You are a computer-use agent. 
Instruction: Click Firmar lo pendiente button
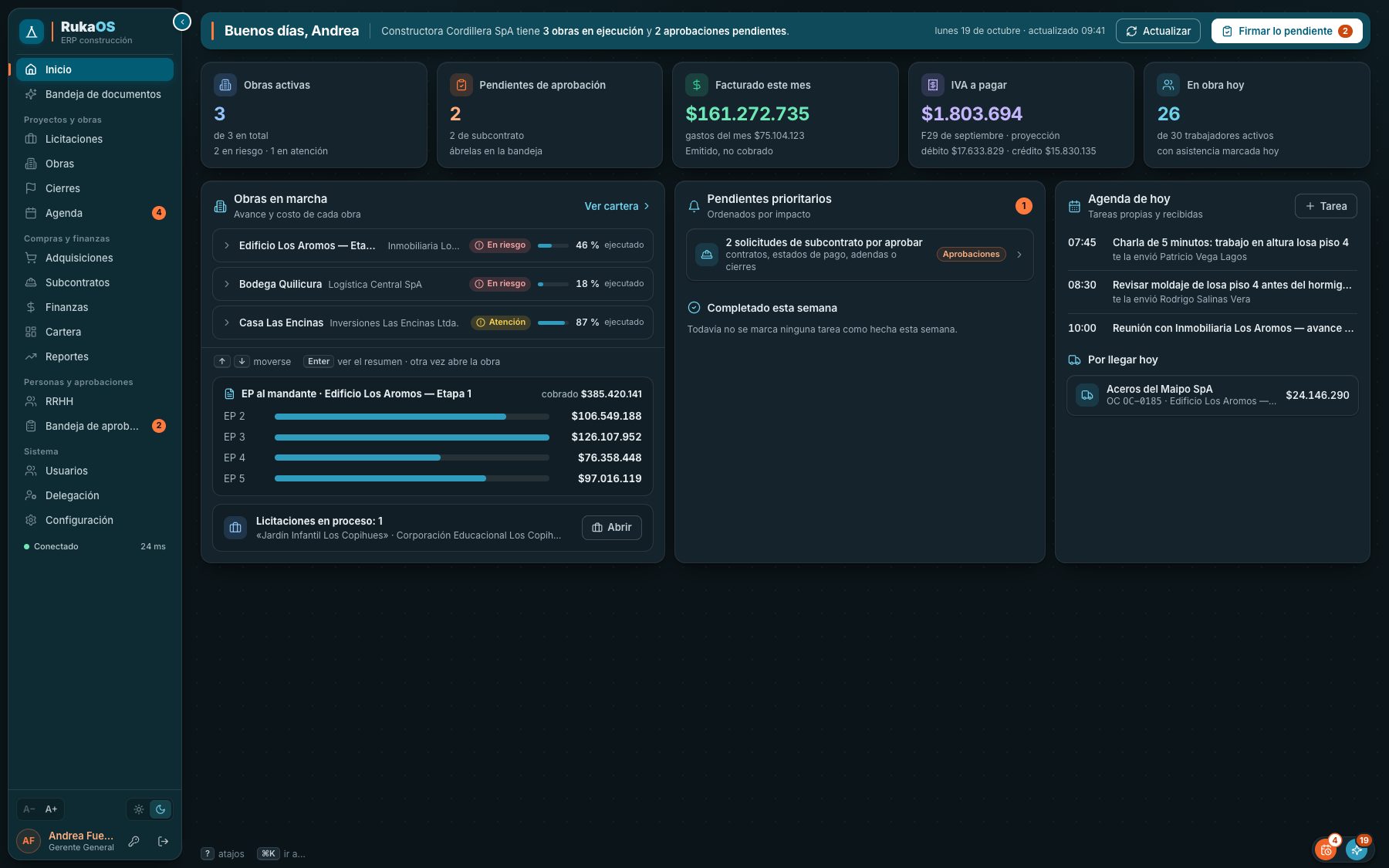[x=1287, y=31]
